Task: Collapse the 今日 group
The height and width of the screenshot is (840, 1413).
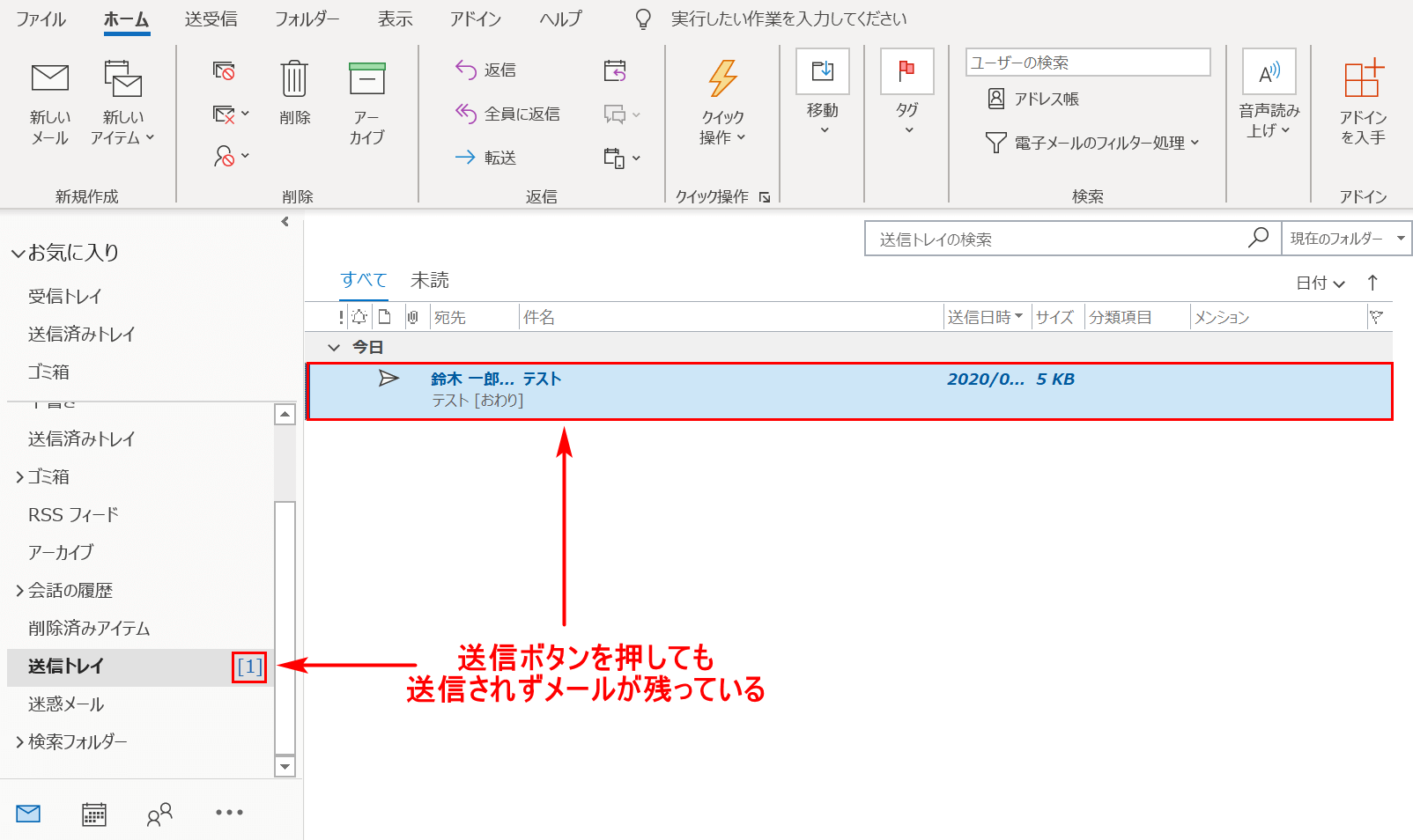Action: pyautogui.click(x=334, y=348)
